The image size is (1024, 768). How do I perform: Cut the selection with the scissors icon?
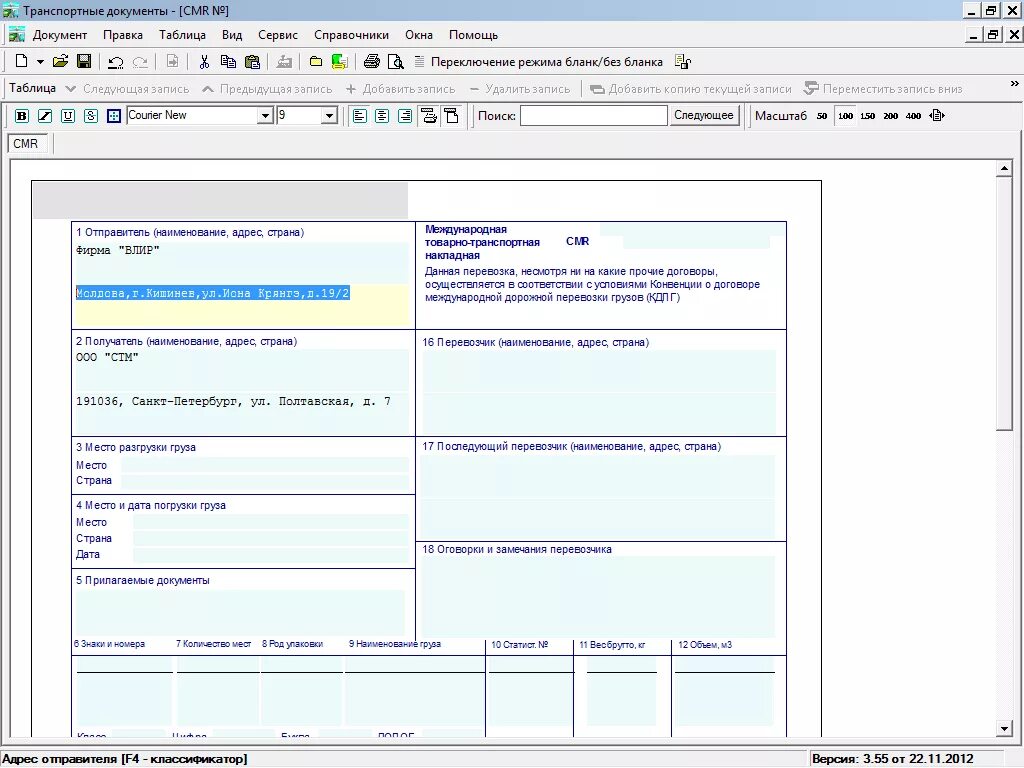[204, 61]
